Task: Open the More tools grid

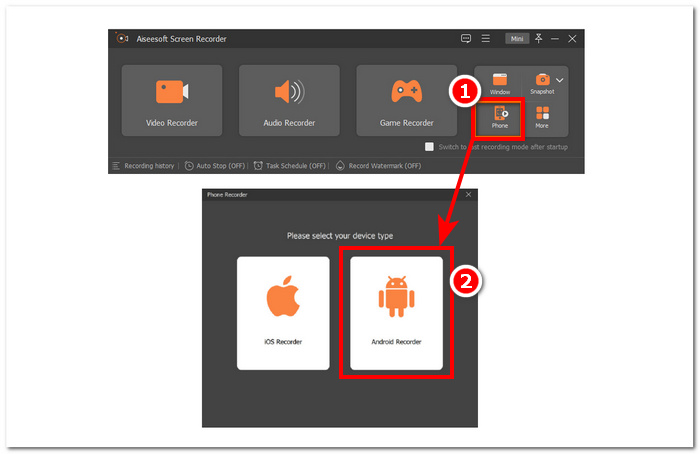Action: [x=542, y=117]
